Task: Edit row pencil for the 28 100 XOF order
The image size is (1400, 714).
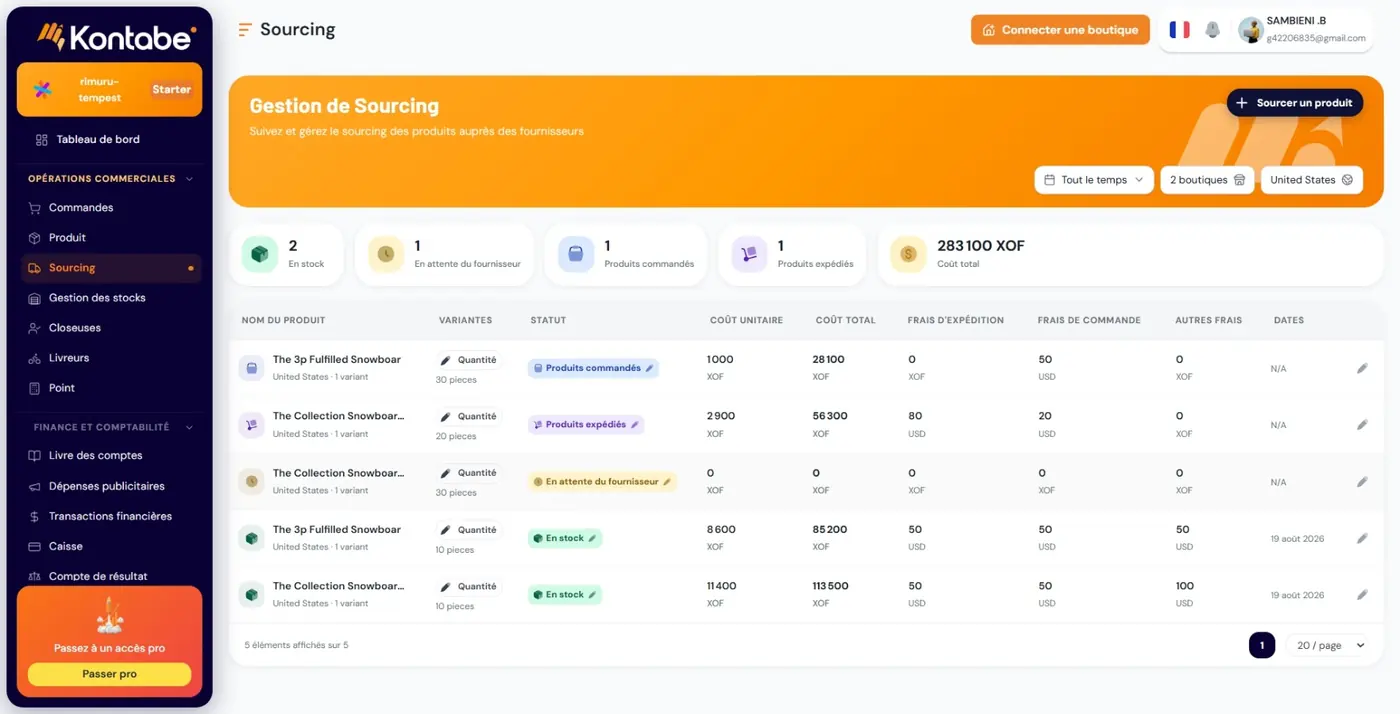Action: click(1362, 369)
